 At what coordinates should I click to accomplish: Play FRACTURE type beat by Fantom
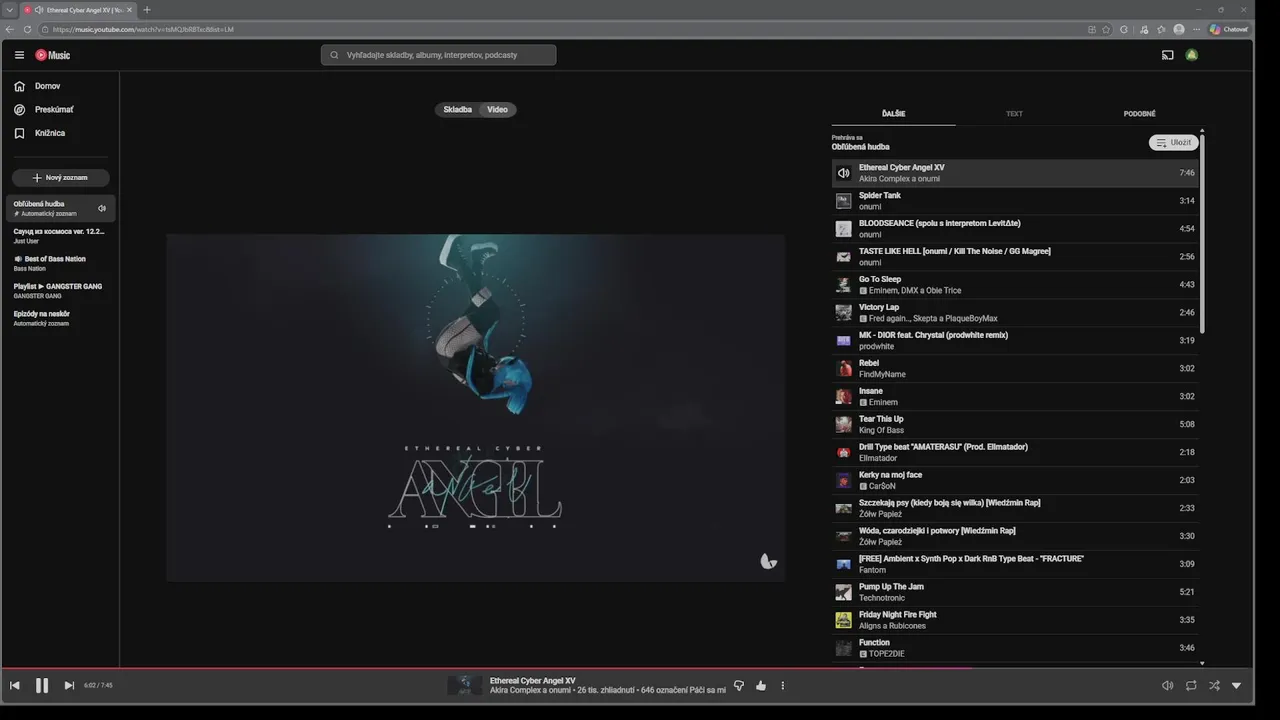(x=1015, y=565)
